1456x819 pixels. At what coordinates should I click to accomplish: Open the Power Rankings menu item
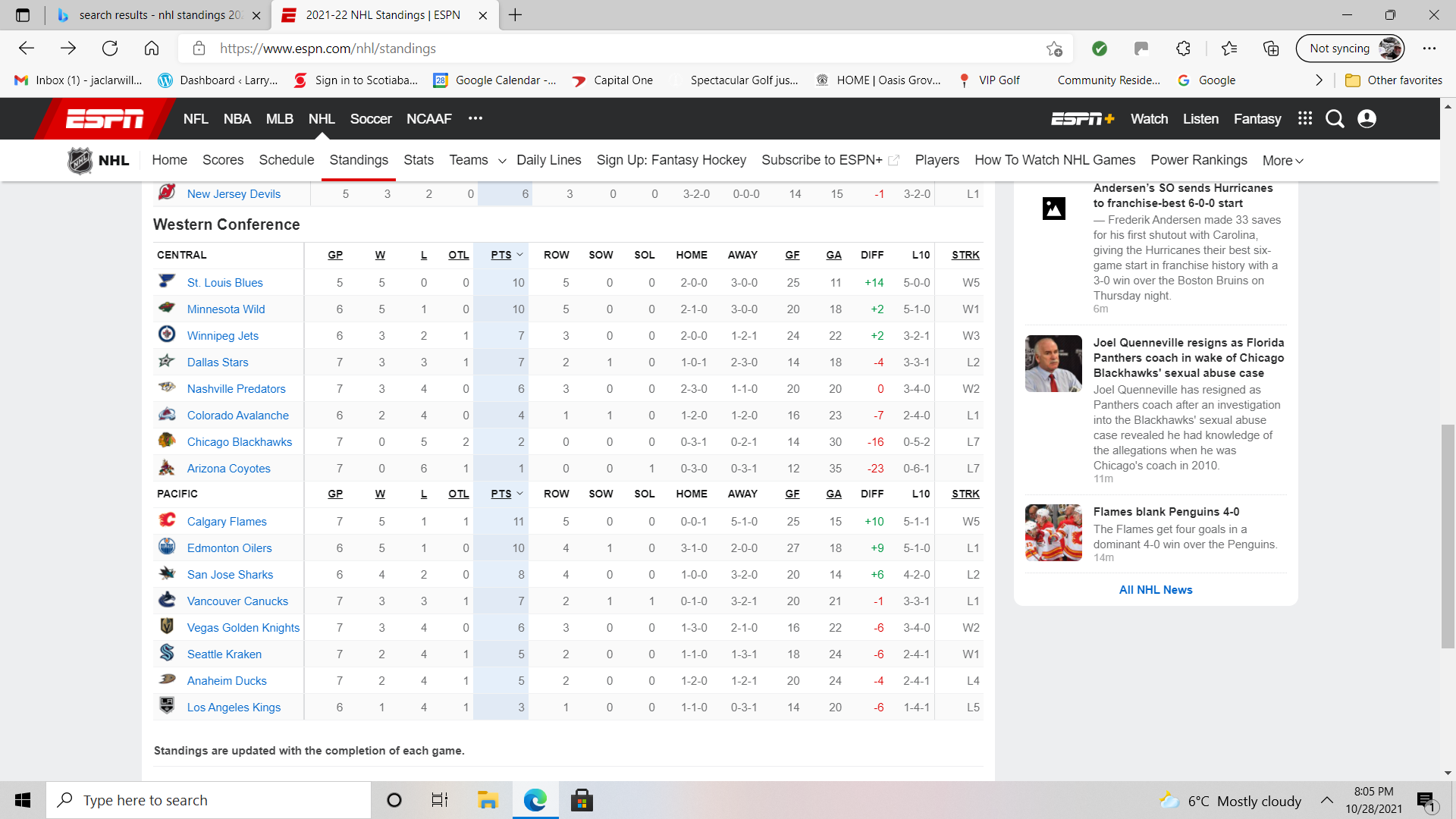tap(1198, 160)
